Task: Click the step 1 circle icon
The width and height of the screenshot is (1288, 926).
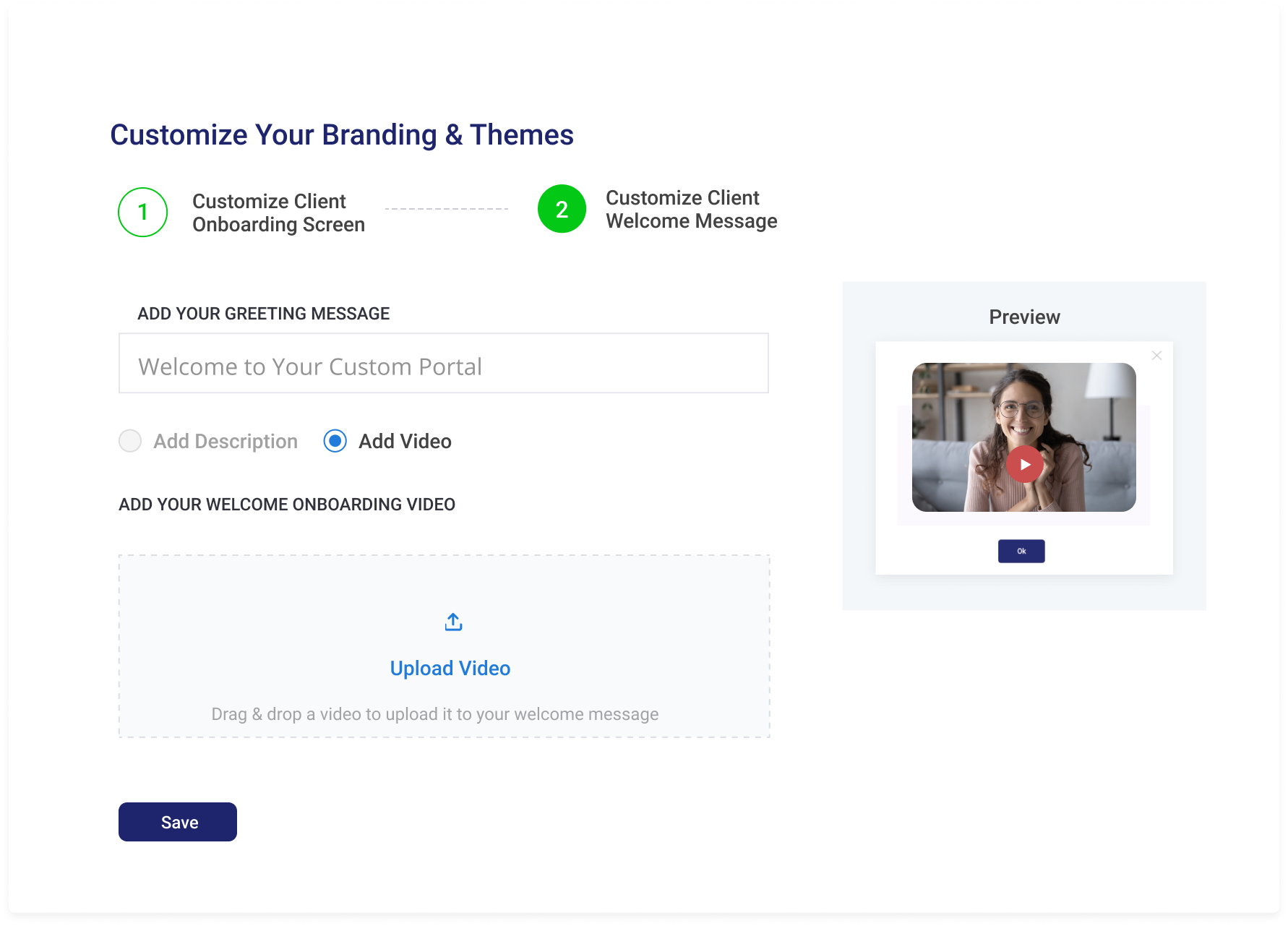Action: [x=143, y=213]
